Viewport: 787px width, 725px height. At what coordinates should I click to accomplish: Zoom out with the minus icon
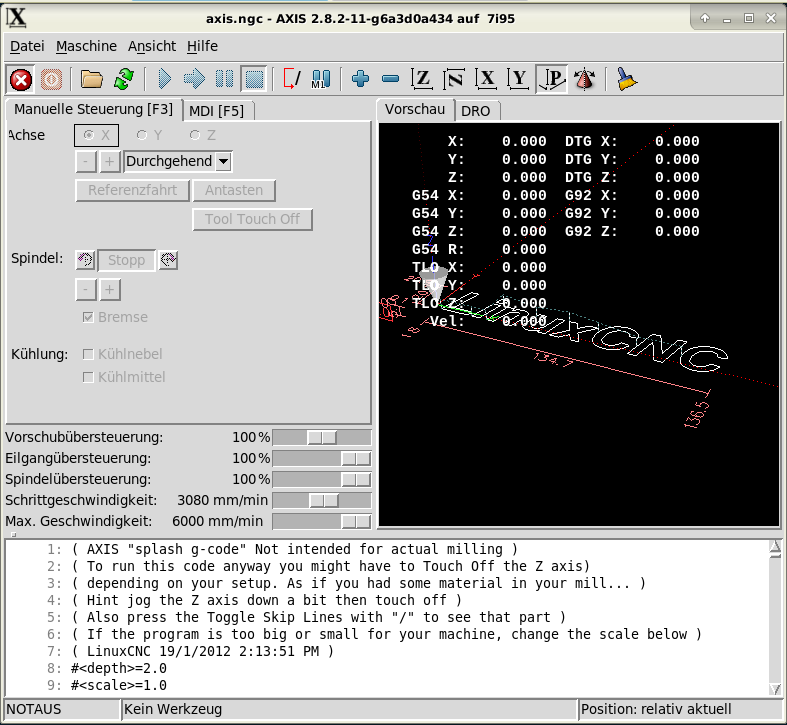point(390,79)
